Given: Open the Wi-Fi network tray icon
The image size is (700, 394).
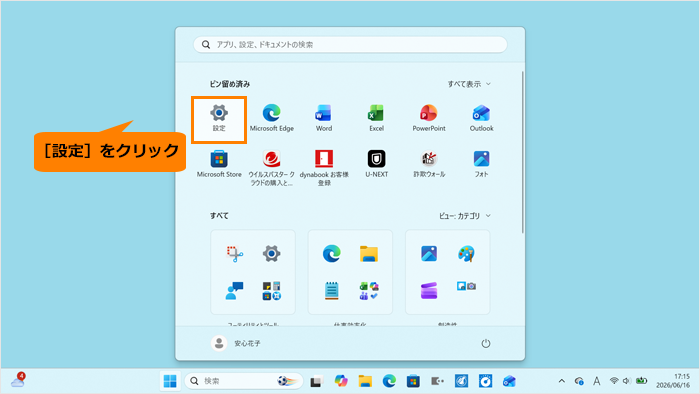Looking at the screenshot, I should click(614, 381).
